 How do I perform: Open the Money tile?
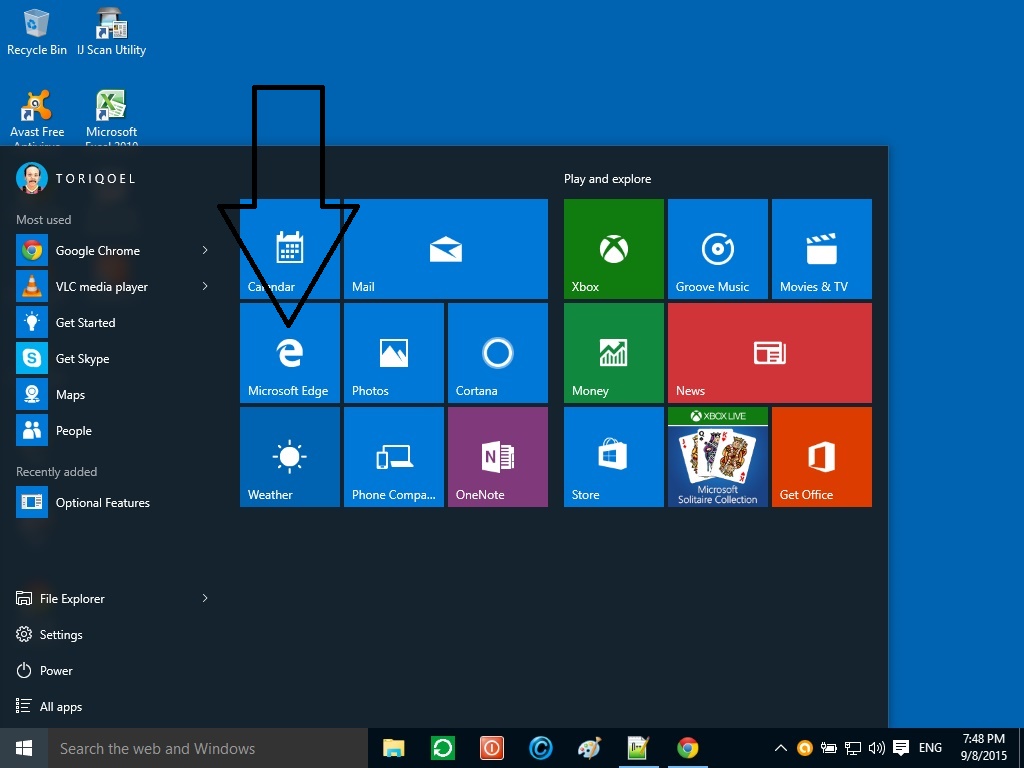coord(614,353)
